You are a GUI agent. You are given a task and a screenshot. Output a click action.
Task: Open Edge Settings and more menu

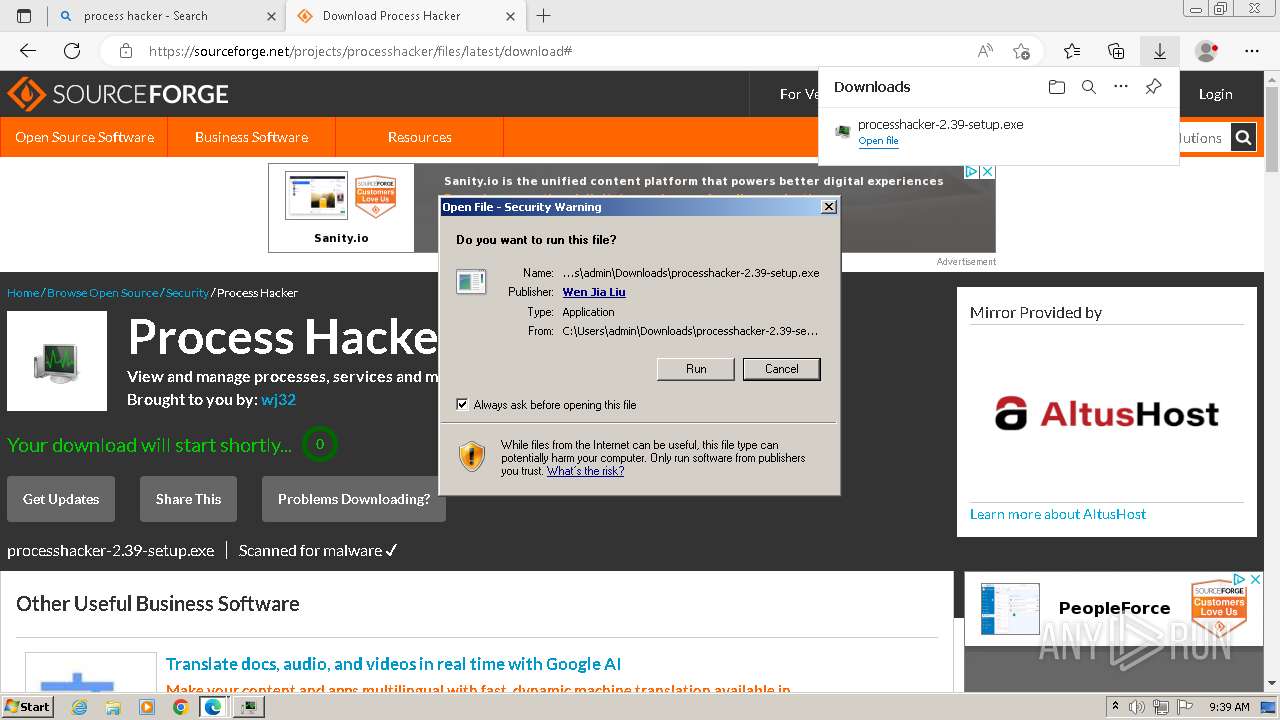coord(1252,51)
